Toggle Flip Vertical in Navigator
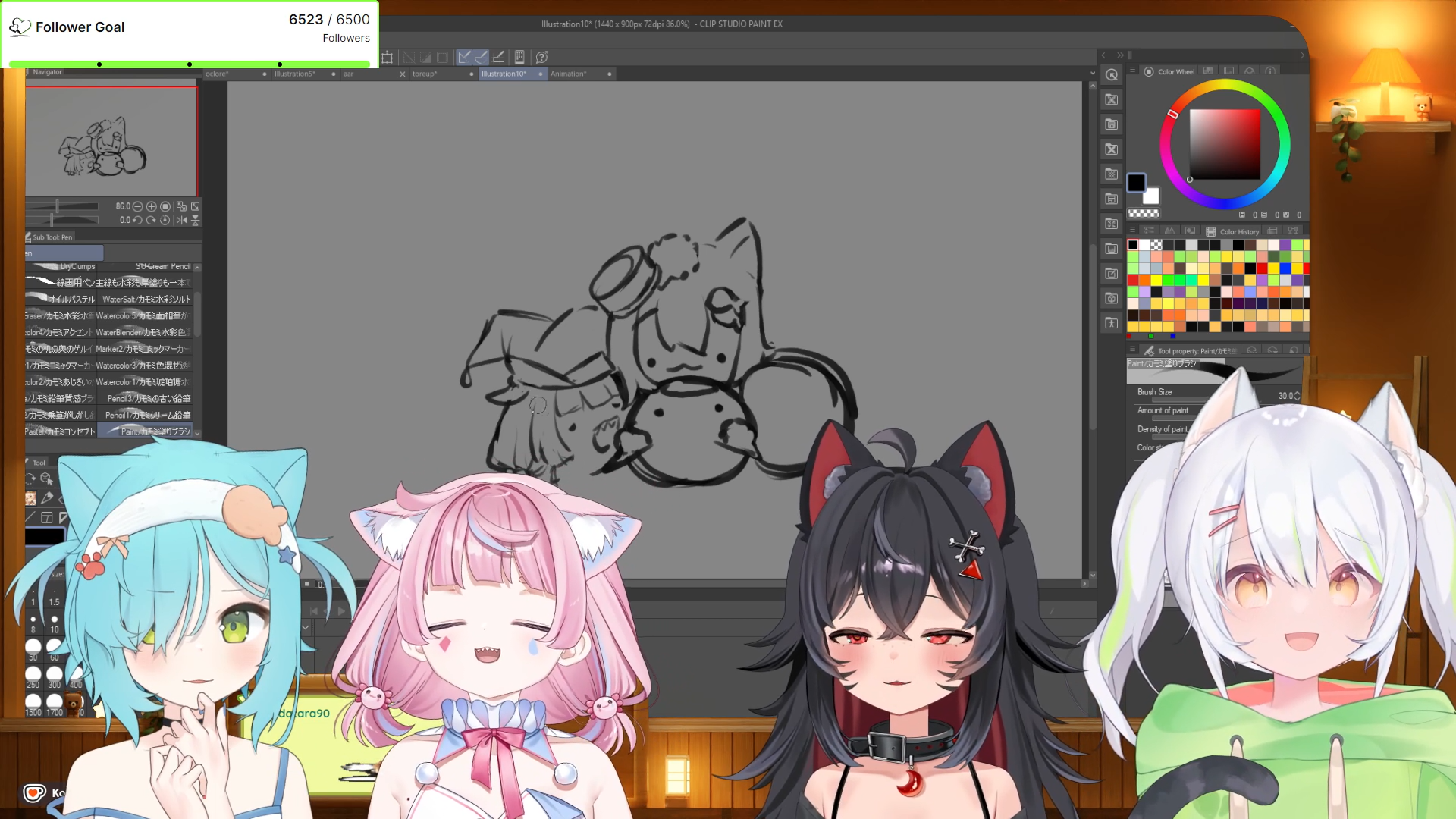 [x=195, y=220]
